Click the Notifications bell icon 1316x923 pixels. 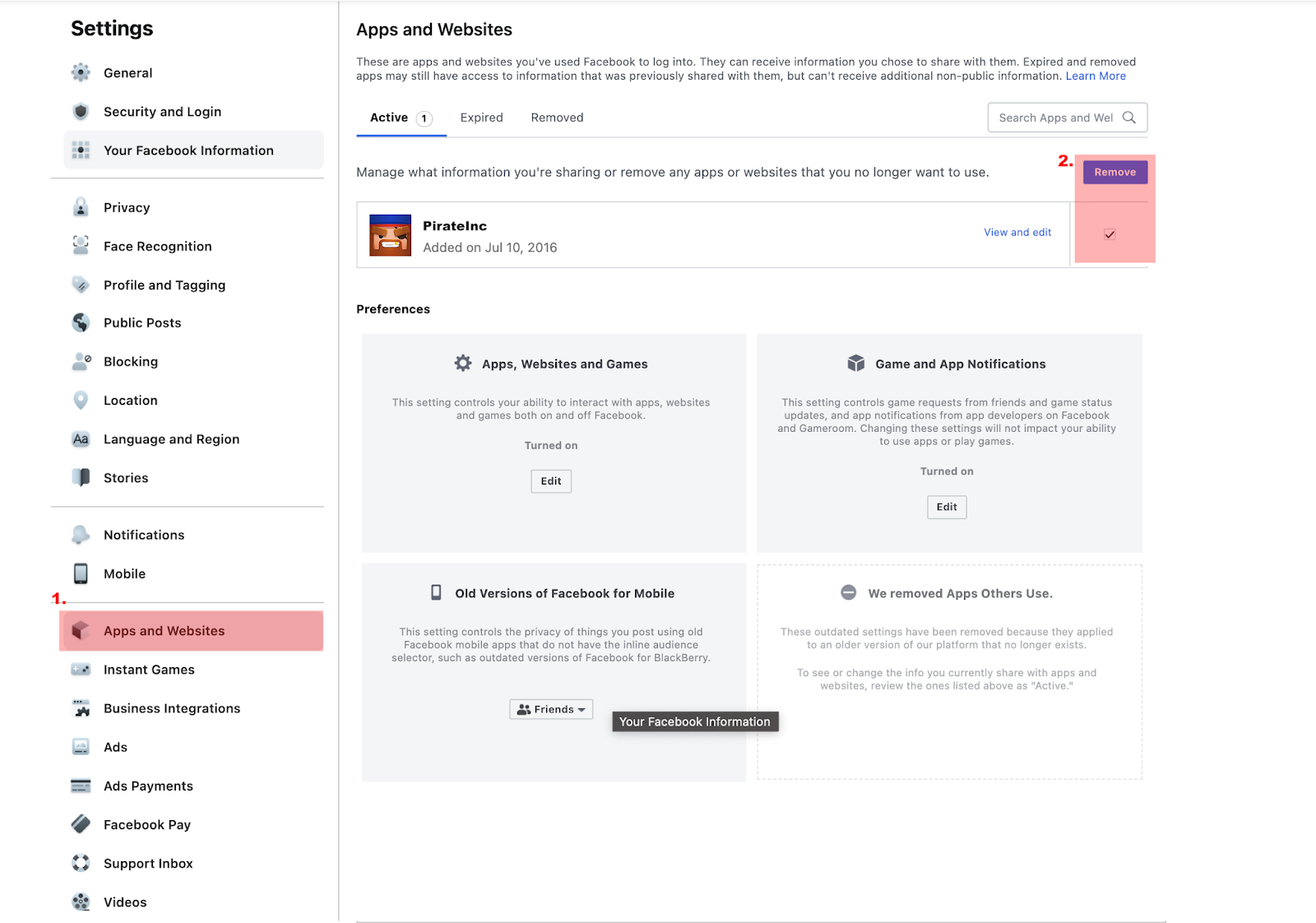coord(81,535)
